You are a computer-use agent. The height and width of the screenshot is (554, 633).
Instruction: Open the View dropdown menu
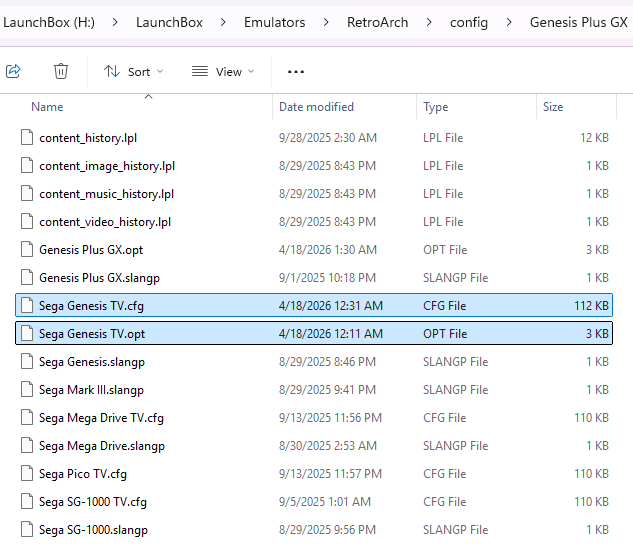[x=223, y=72]
